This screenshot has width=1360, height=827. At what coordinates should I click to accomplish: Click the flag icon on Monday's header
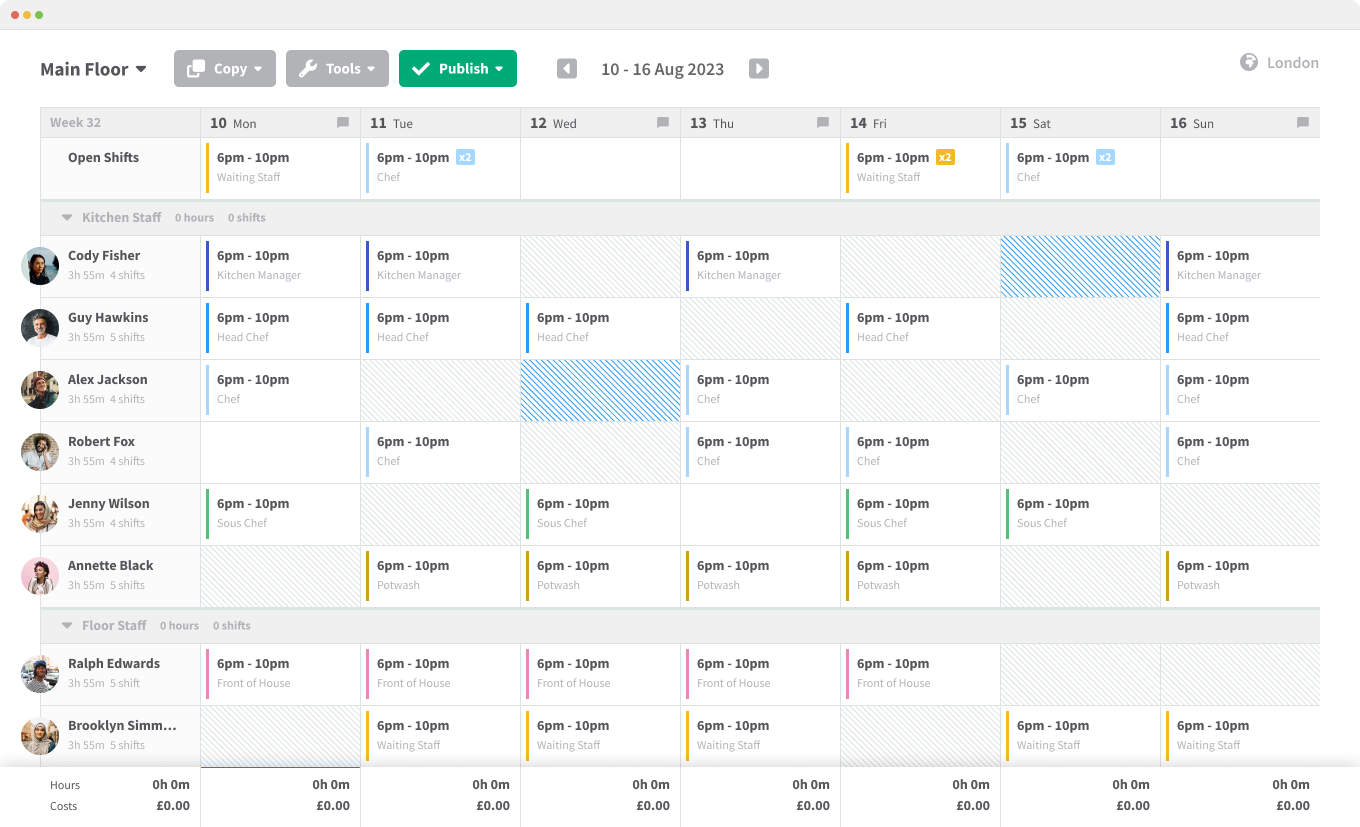tap(343, 122)
